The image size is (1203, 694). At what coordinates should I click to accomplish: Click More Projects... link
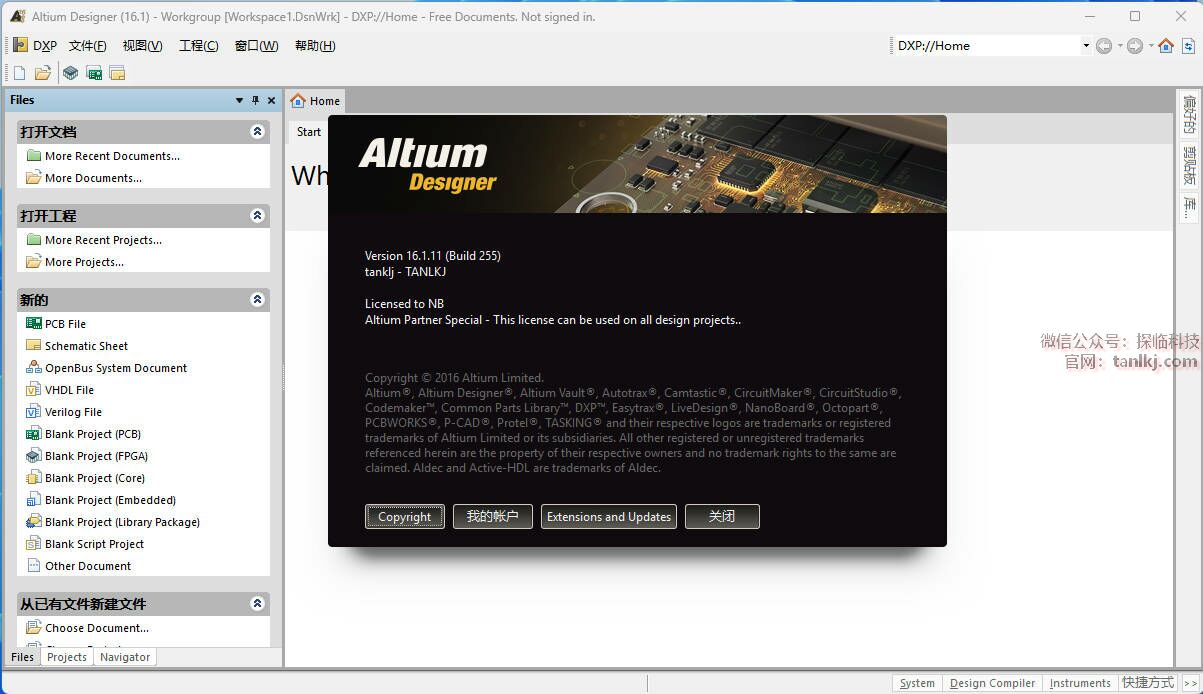84,262
